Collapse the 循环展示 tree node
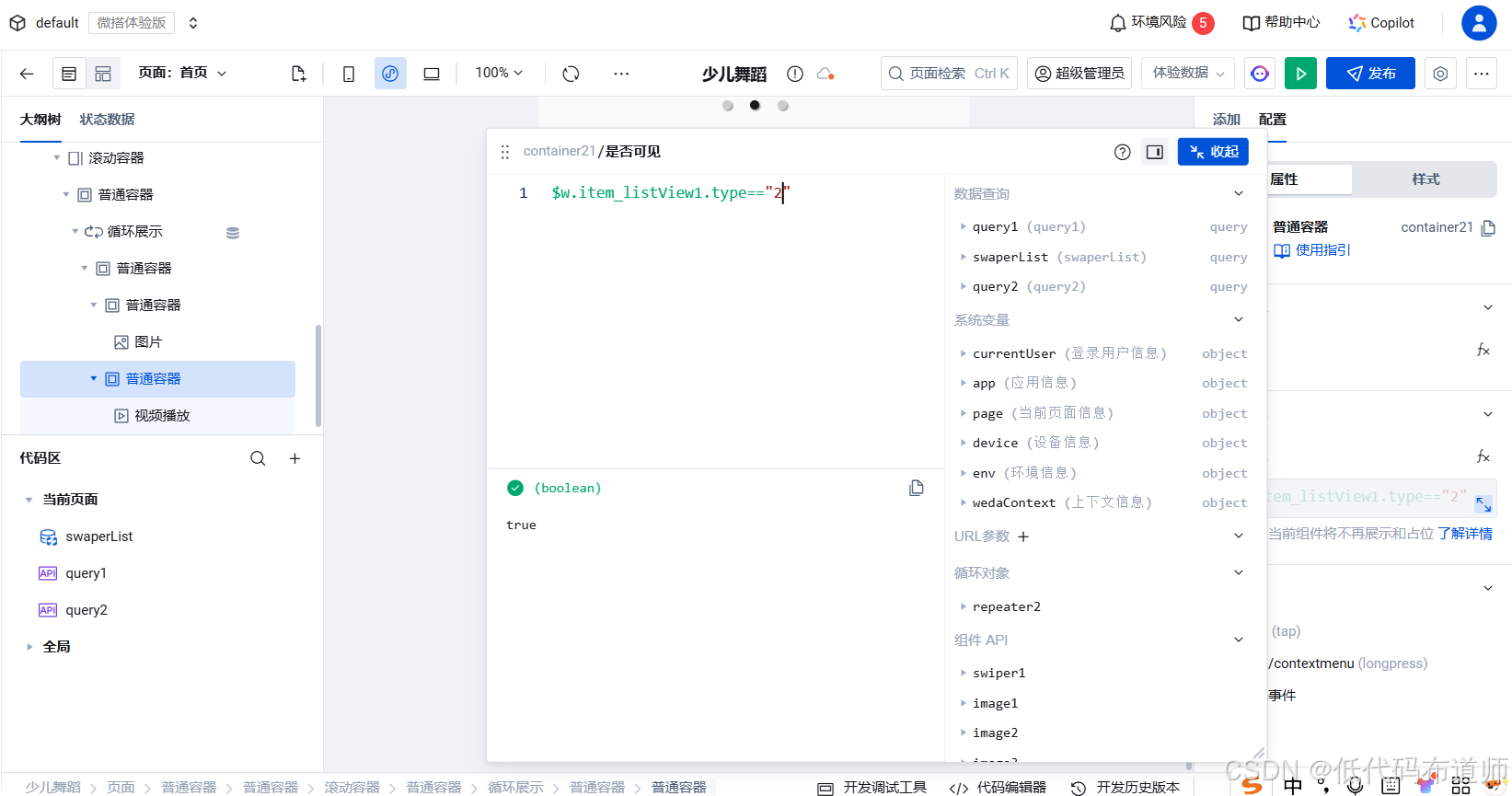The image size is (1512, 796). pos(75,232)
